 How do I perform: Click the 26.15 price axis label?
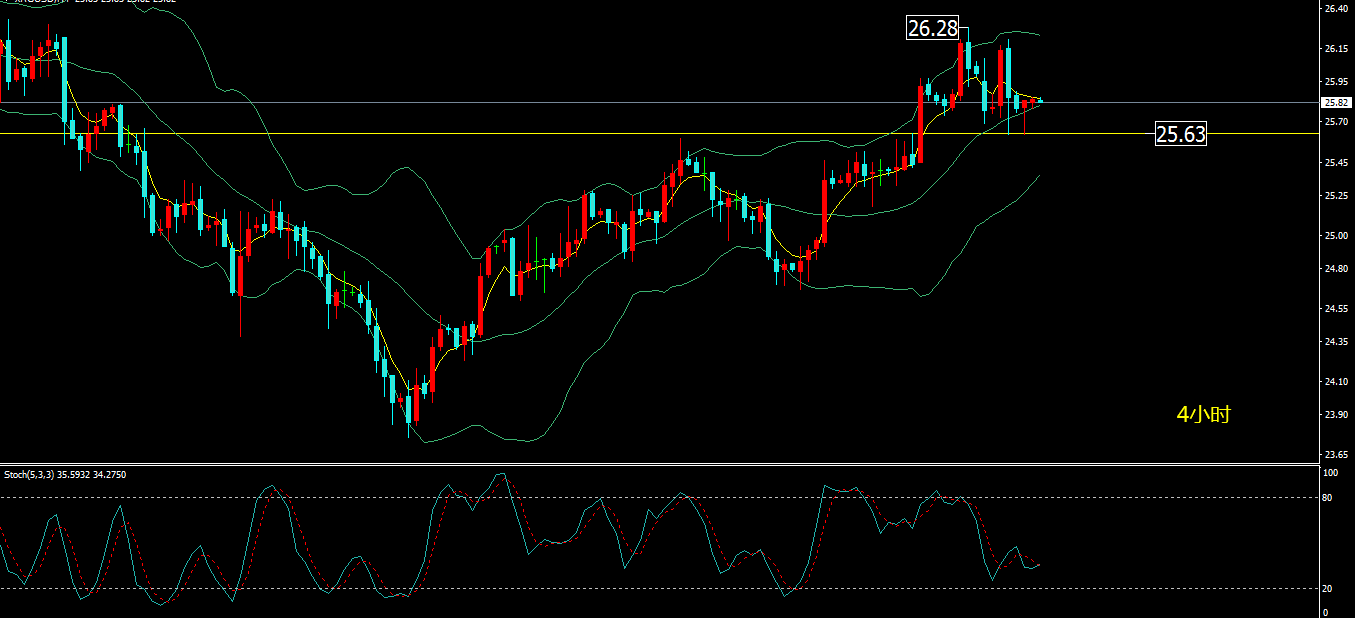click(1335, 49)
